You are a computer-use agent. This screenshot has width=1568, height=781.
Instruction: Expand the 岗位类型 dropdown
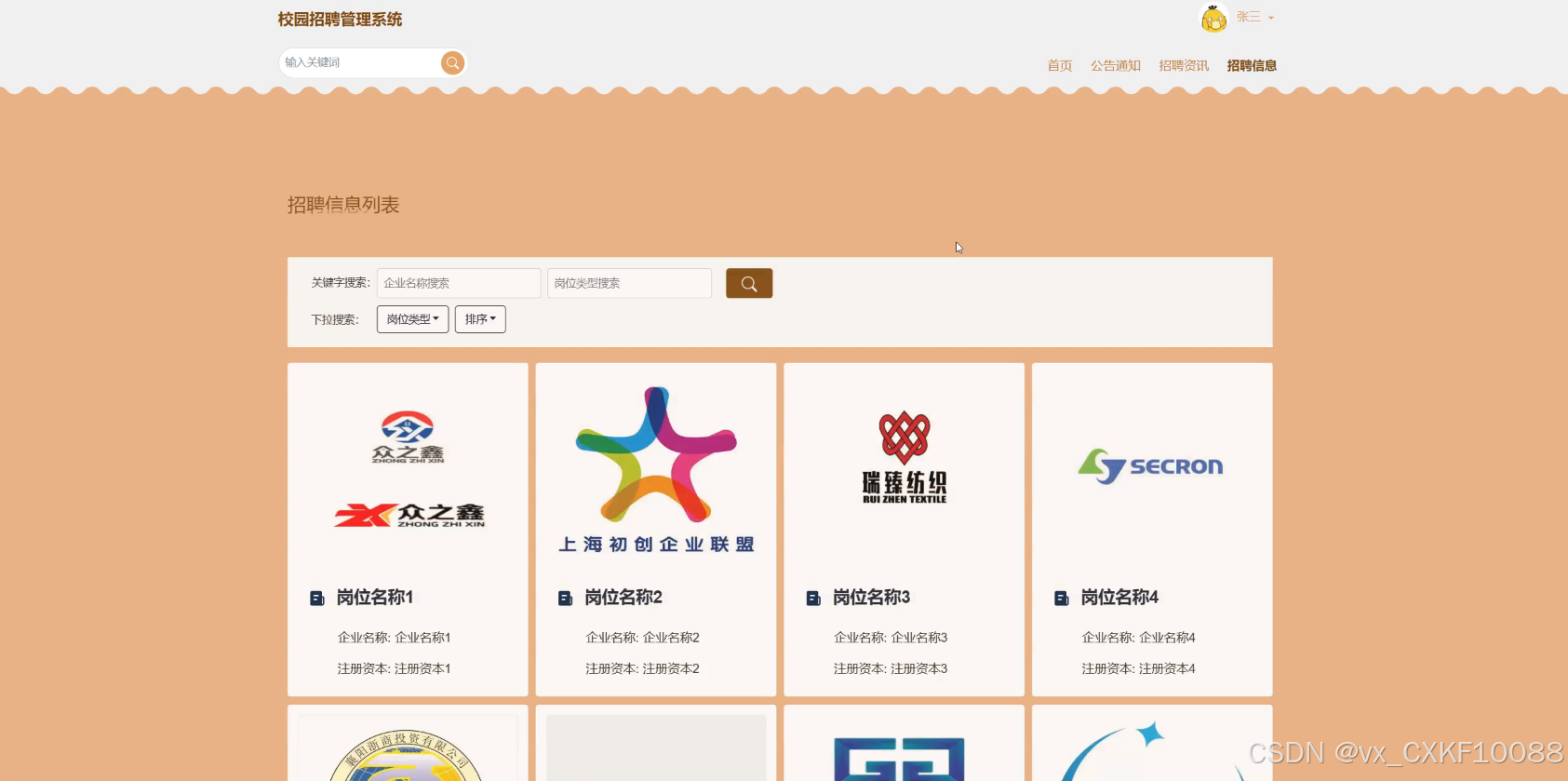[x=413, y=319]
